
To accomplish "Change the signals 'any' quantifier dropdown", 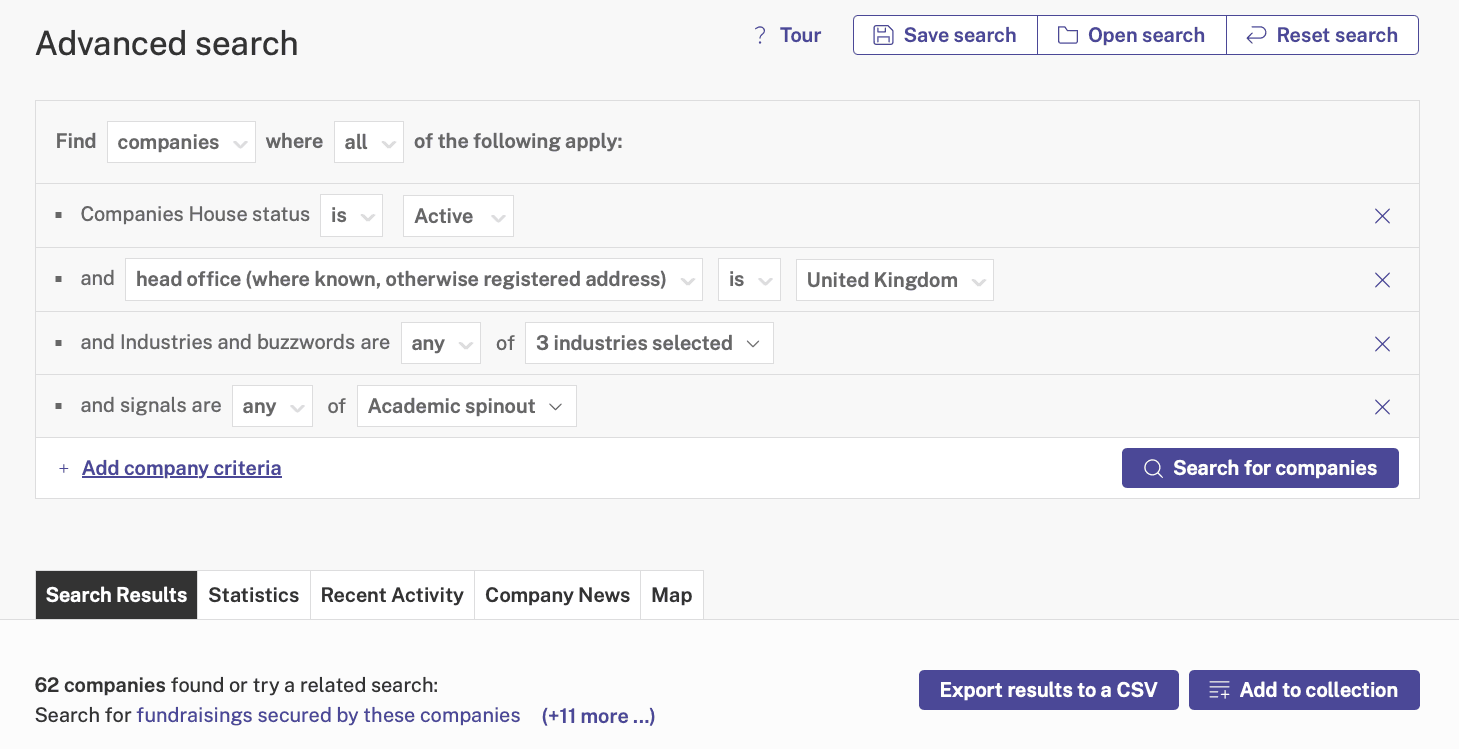I will click(272, 406).
